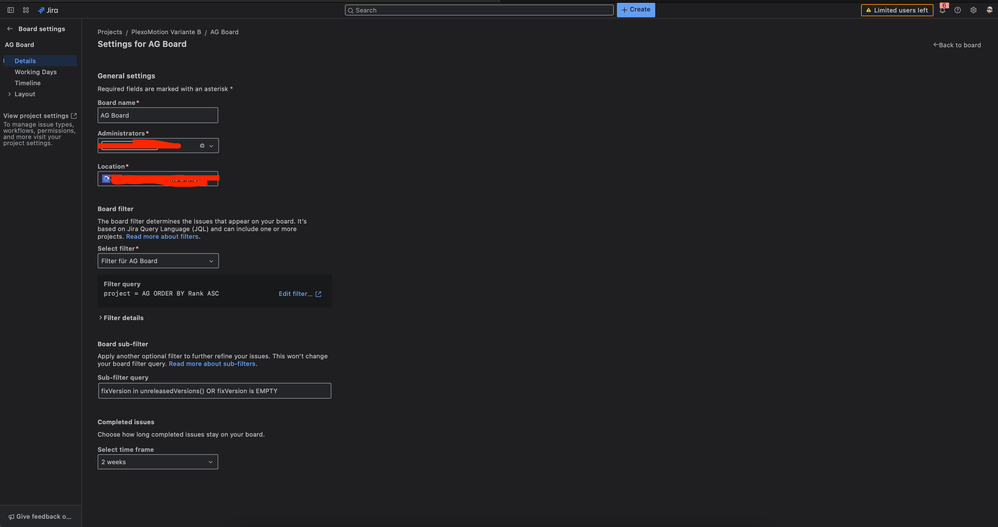Open the Location field selector

[158, 179]
